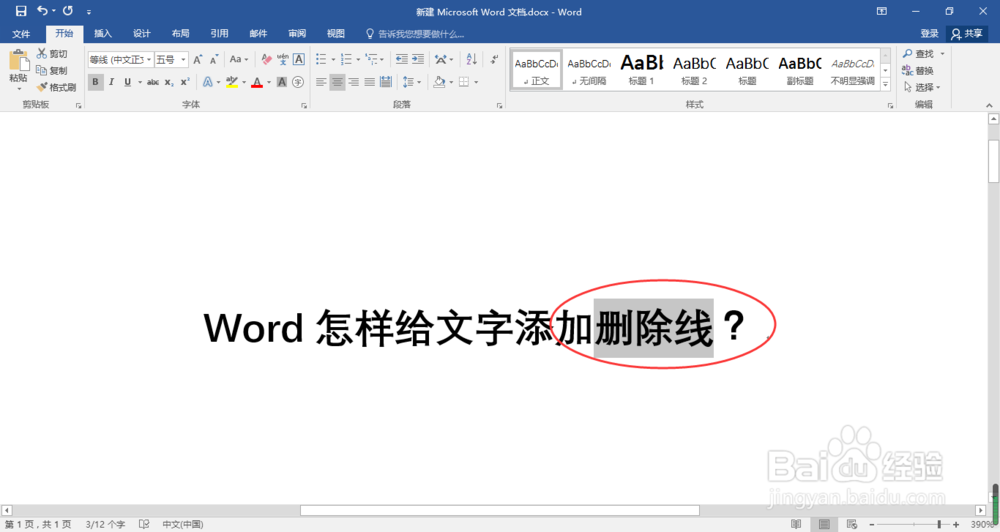Apply text effects (outlined A) button
1000x532 pixels.
coord(208,82)
